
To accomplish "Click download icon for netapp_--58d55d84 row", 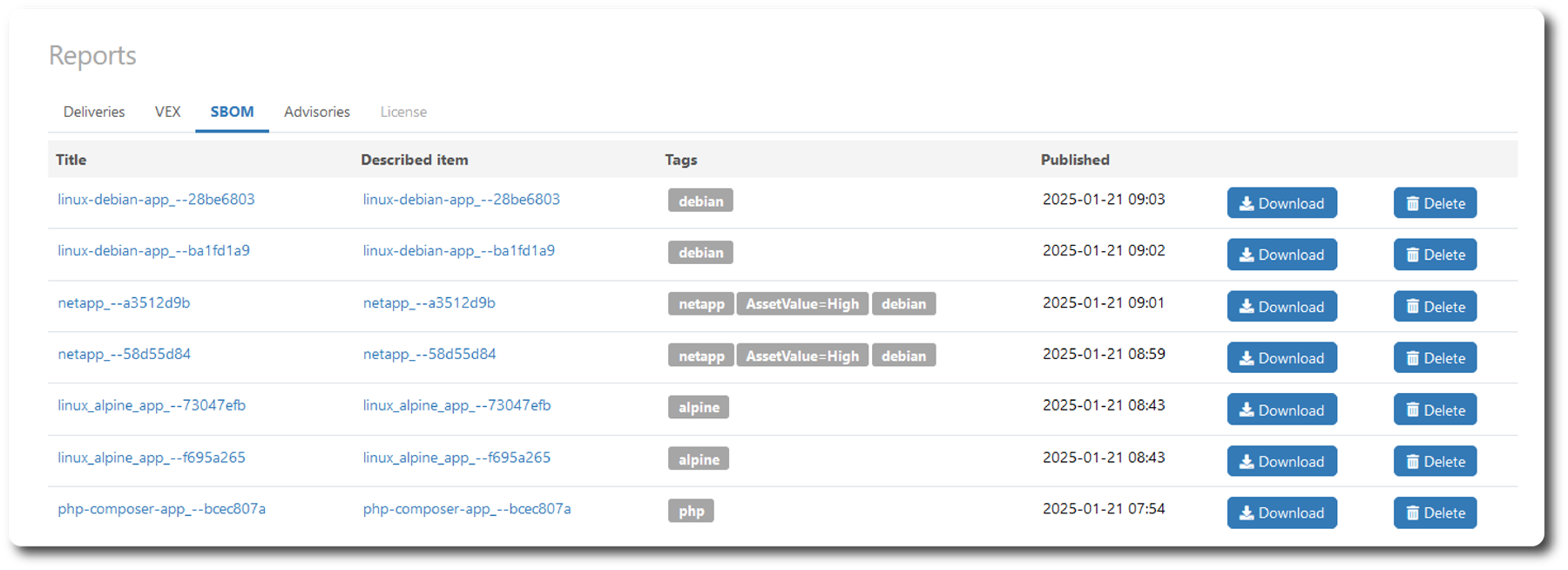I will 1247,358.
